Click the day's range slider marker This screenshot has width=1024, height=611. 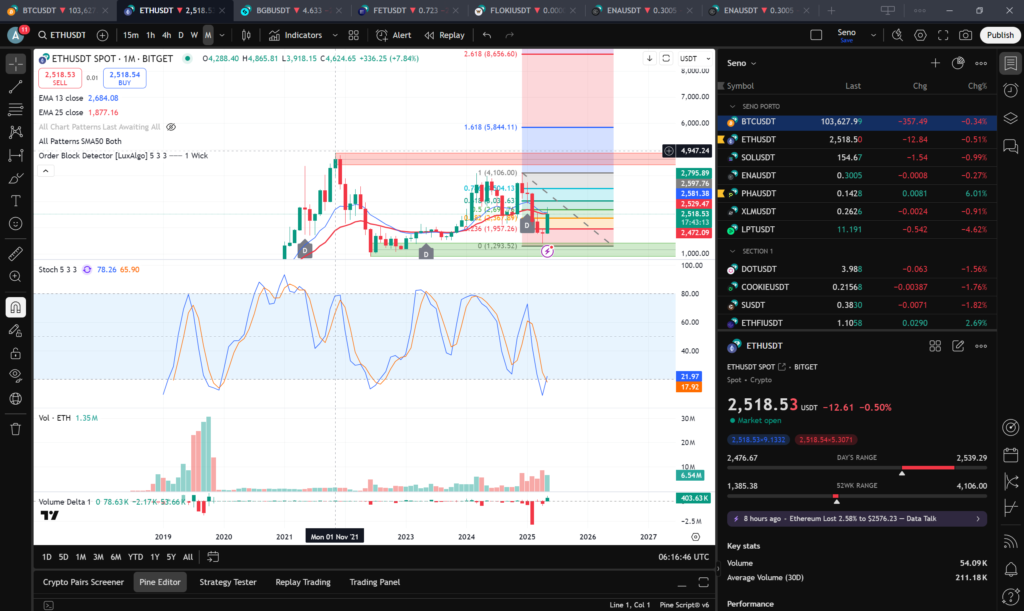tap(902, 473)
